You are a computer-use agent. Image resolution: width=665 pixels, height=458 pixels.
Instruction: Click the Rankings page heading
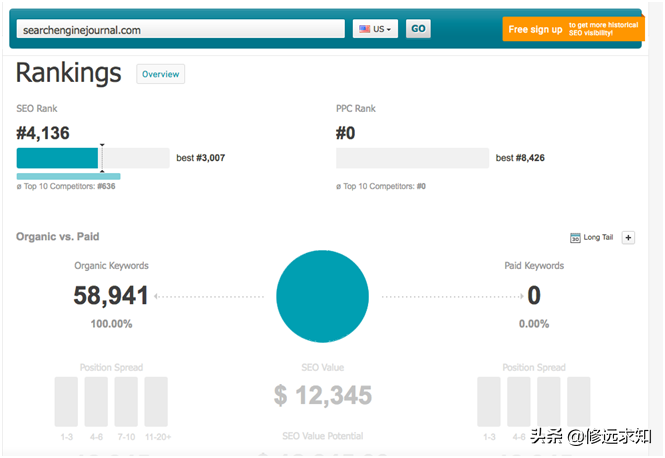coord(69,73)
